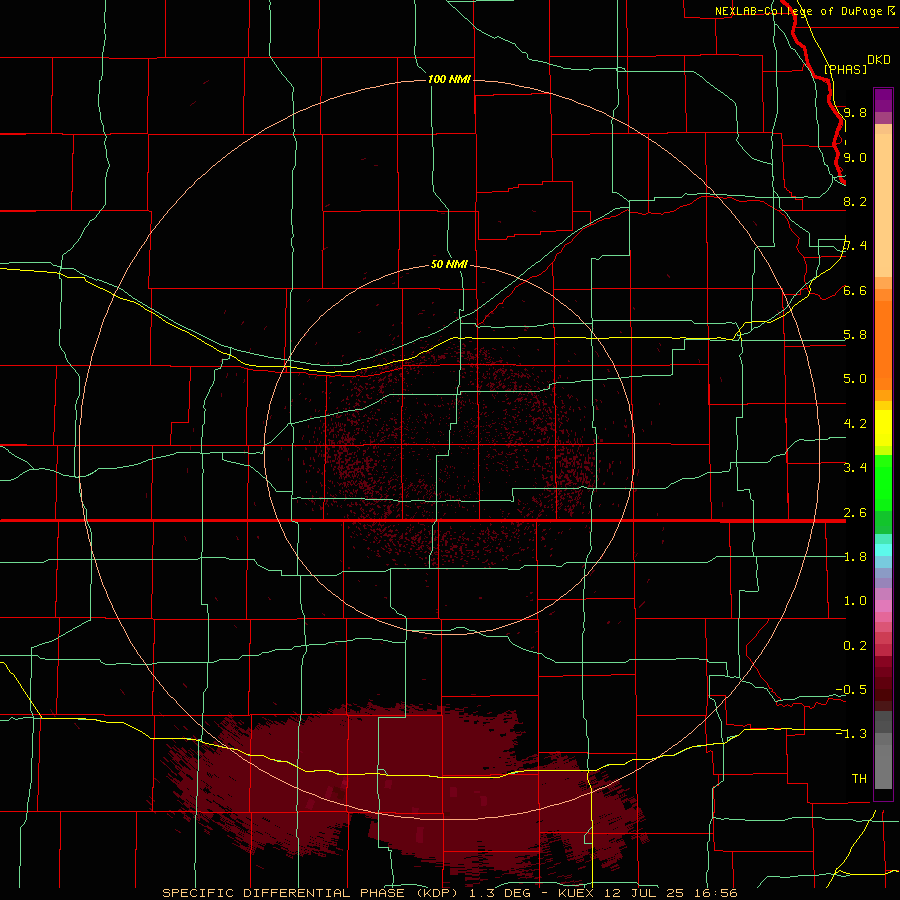Click the 1.8 legend value
This screenshot has width=900, height=900.
pos(855,557)
